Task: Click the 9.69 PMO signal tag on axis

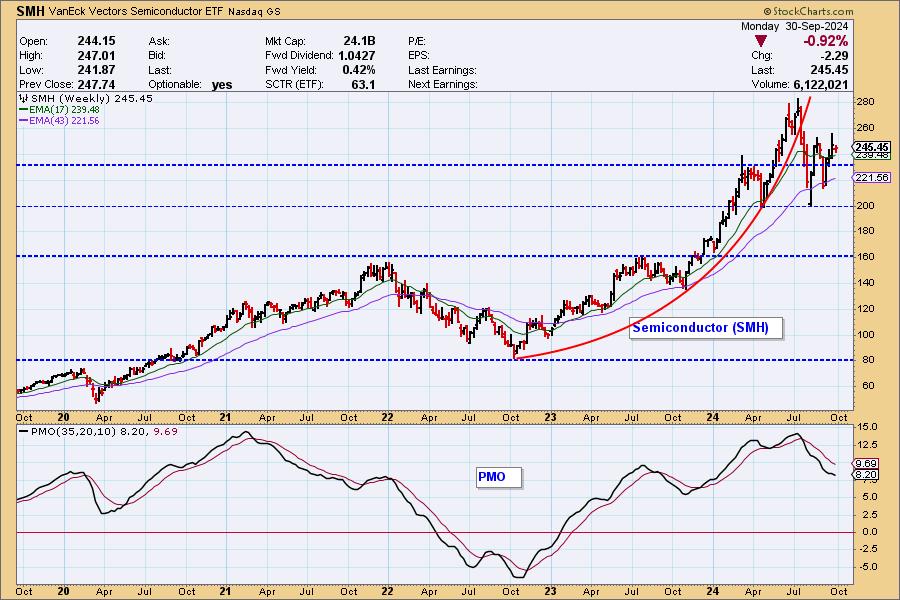Action: (x=866, y=463)
